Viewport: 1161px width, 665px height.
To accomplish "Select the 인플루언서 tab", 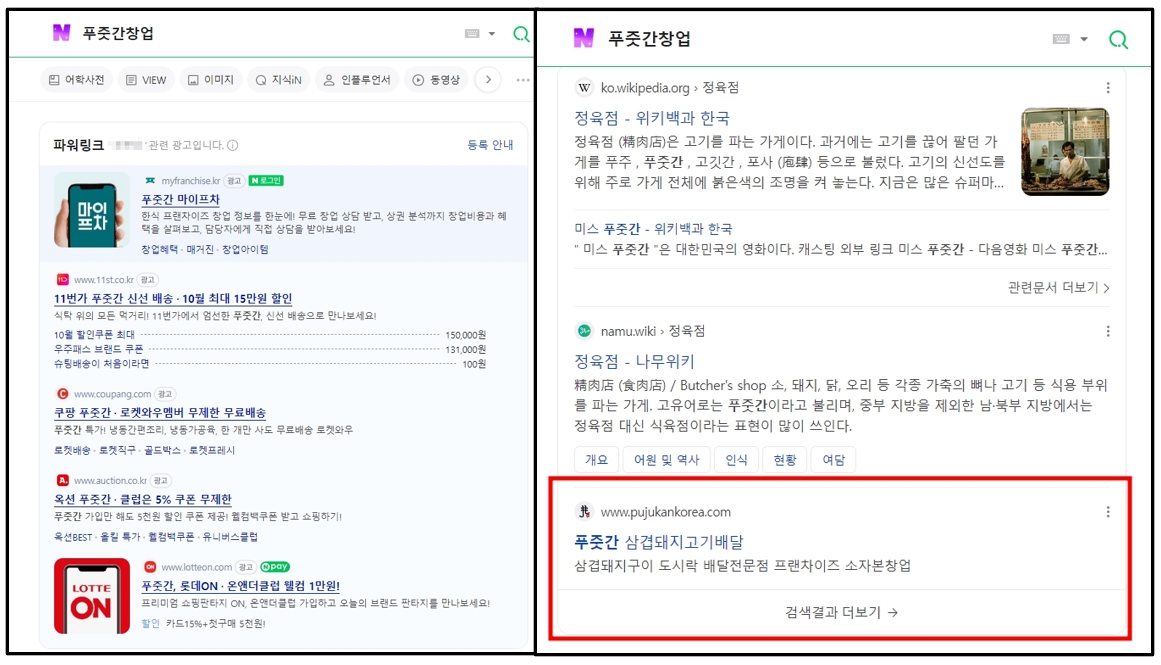I will click(x=357, y=80).
